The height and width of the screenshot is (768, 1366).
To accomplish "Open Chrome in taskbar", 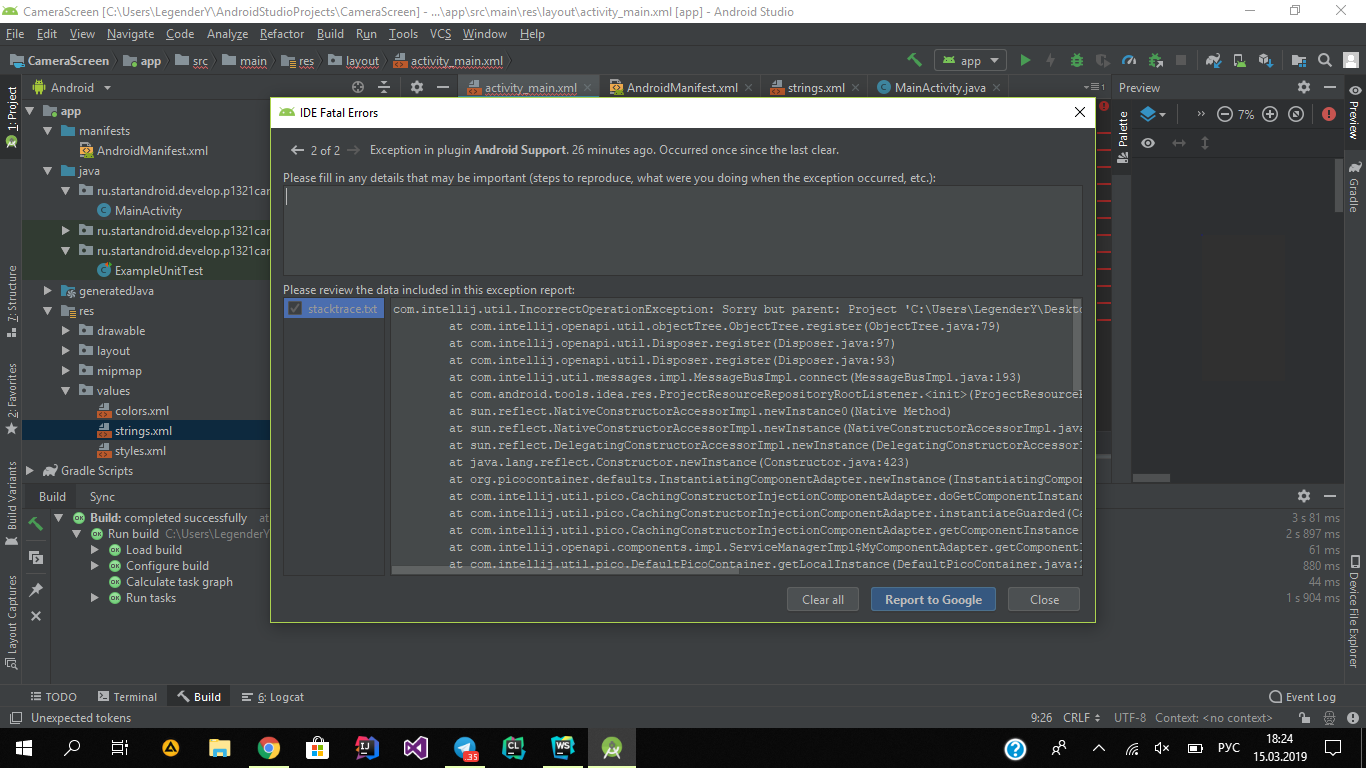I will [269, 748].
